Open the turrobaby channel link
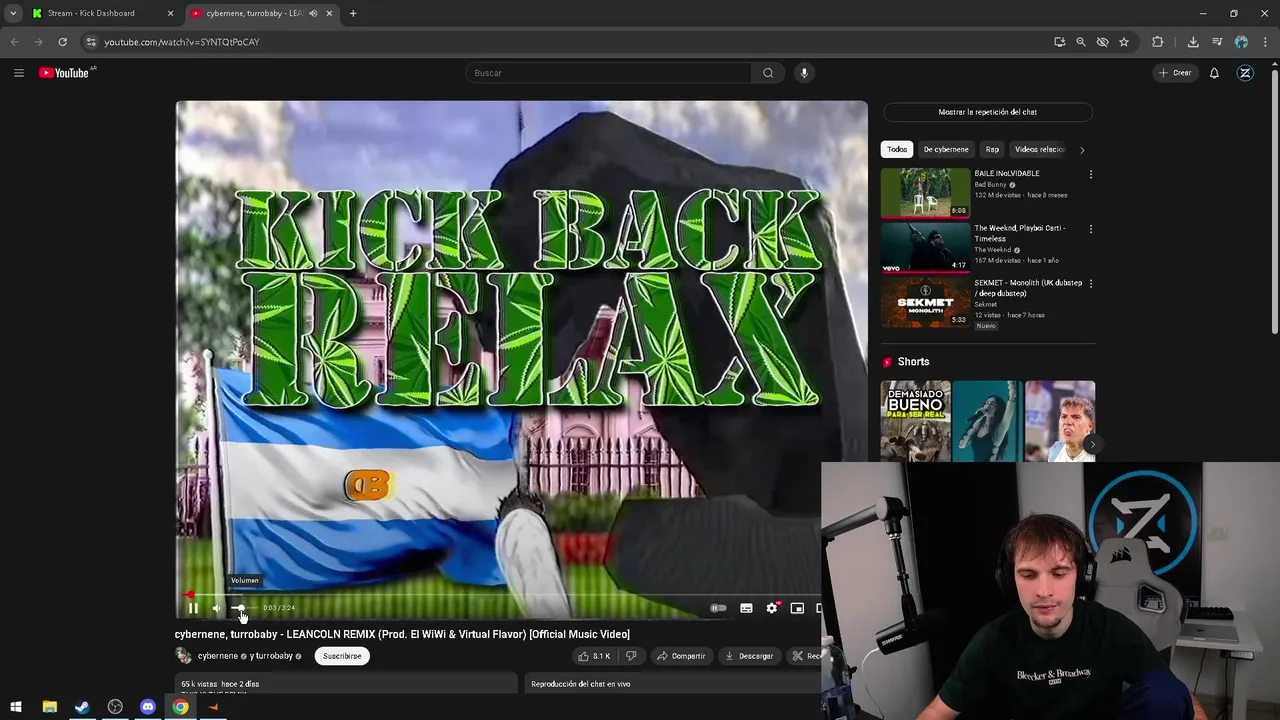This screenshot has width=1280, height=720. click(274, 656)
